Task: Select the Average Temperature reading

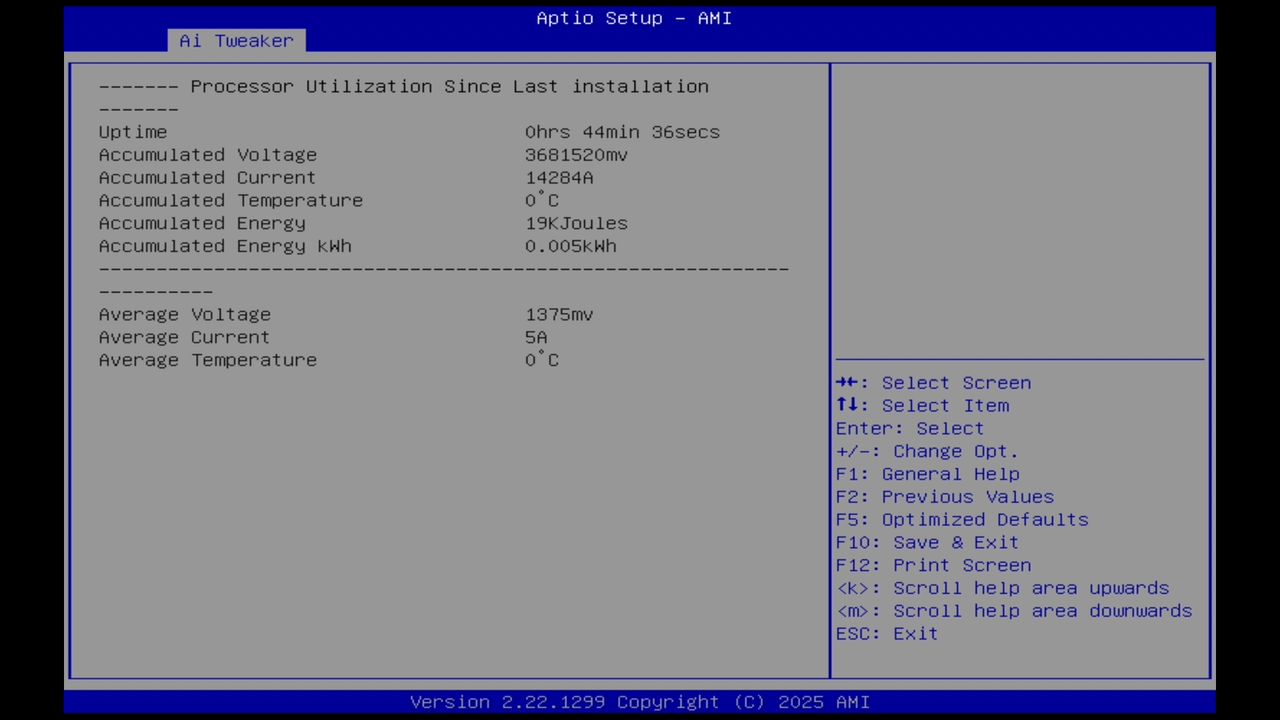Action: (x=207, y=360)
